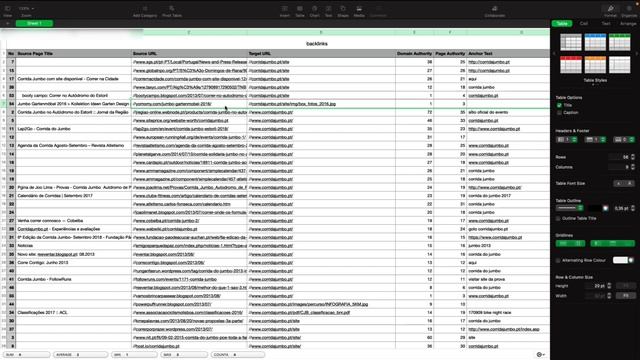
Task: Click the column Width stepper
Action: point(609,296)
